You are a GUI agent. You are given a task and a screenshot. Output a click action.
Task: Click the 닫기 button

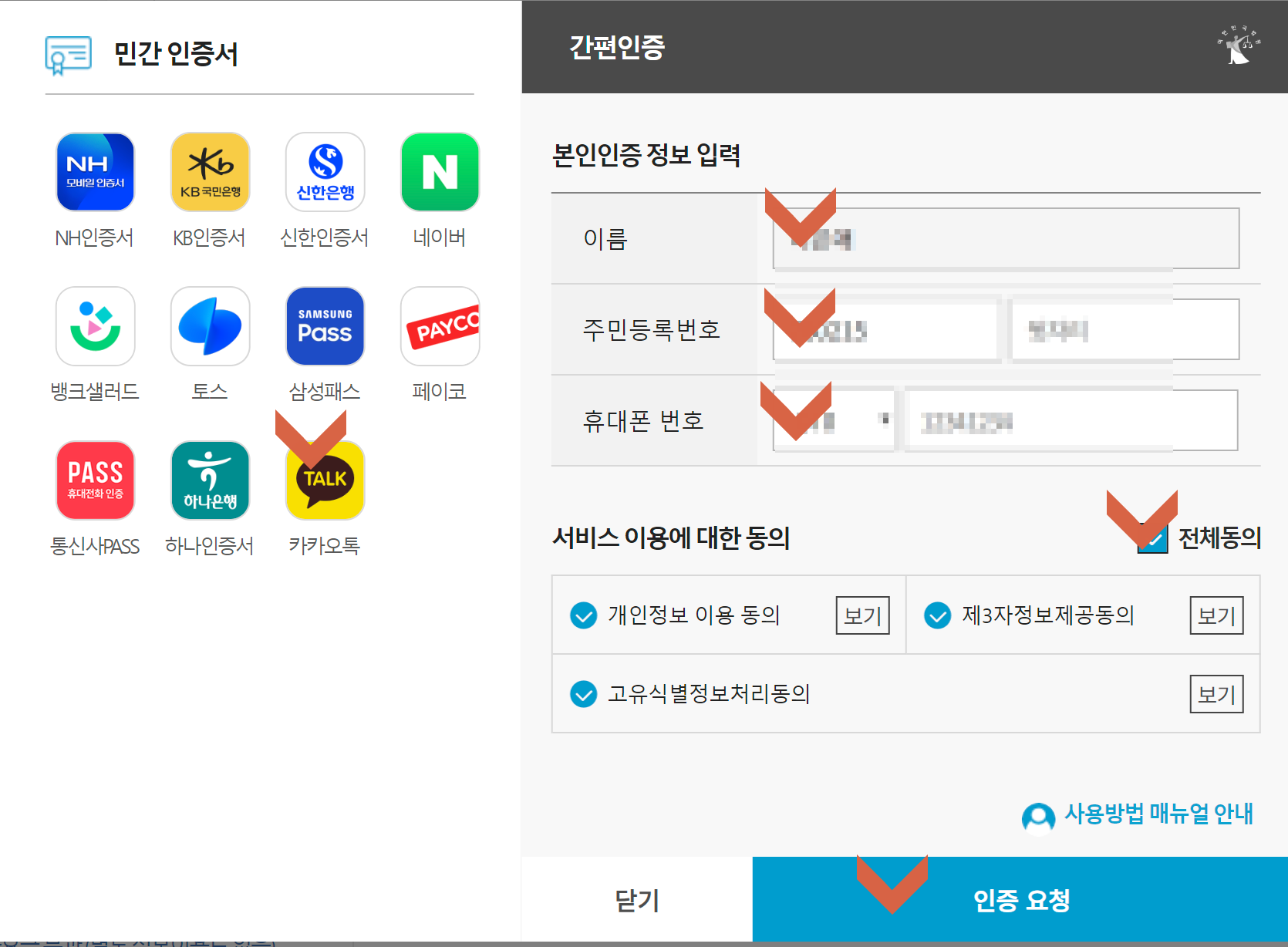[x=637, y=899]
